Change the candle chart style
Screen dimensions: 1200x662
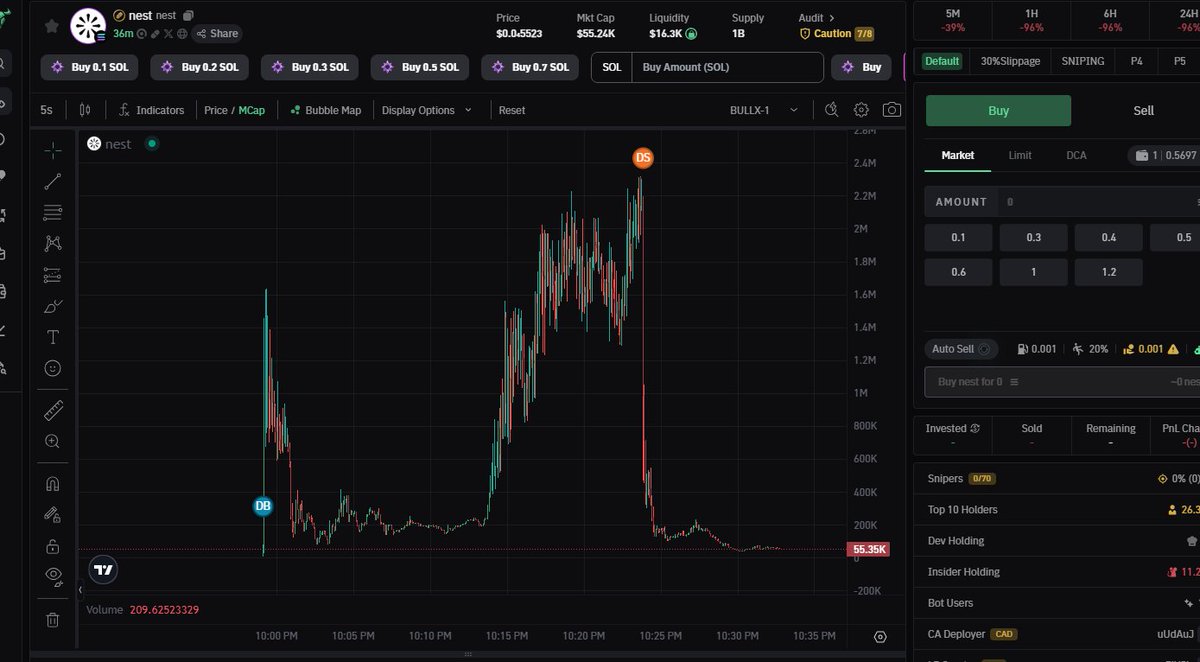(85, 110)
